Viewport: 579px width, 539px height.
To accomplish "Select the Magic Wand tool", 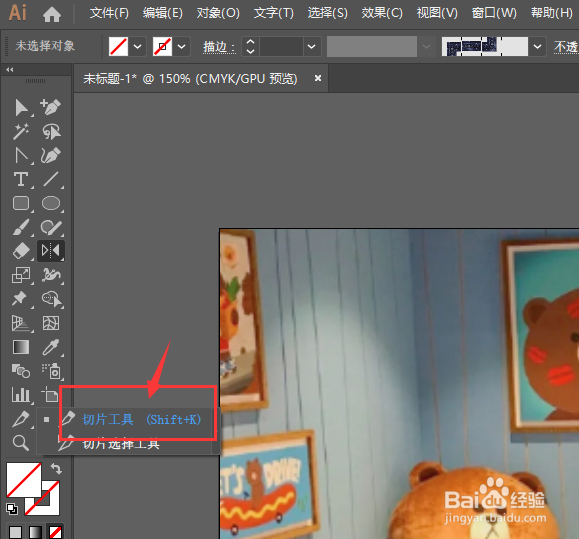I will (21, 131).
